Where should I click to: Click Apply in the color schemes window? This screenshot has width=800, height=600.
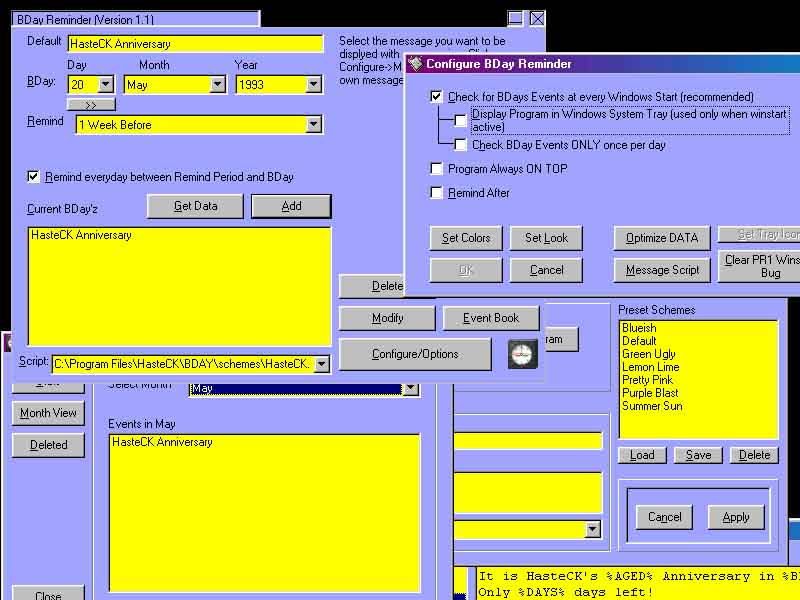(x=736, y=517)
